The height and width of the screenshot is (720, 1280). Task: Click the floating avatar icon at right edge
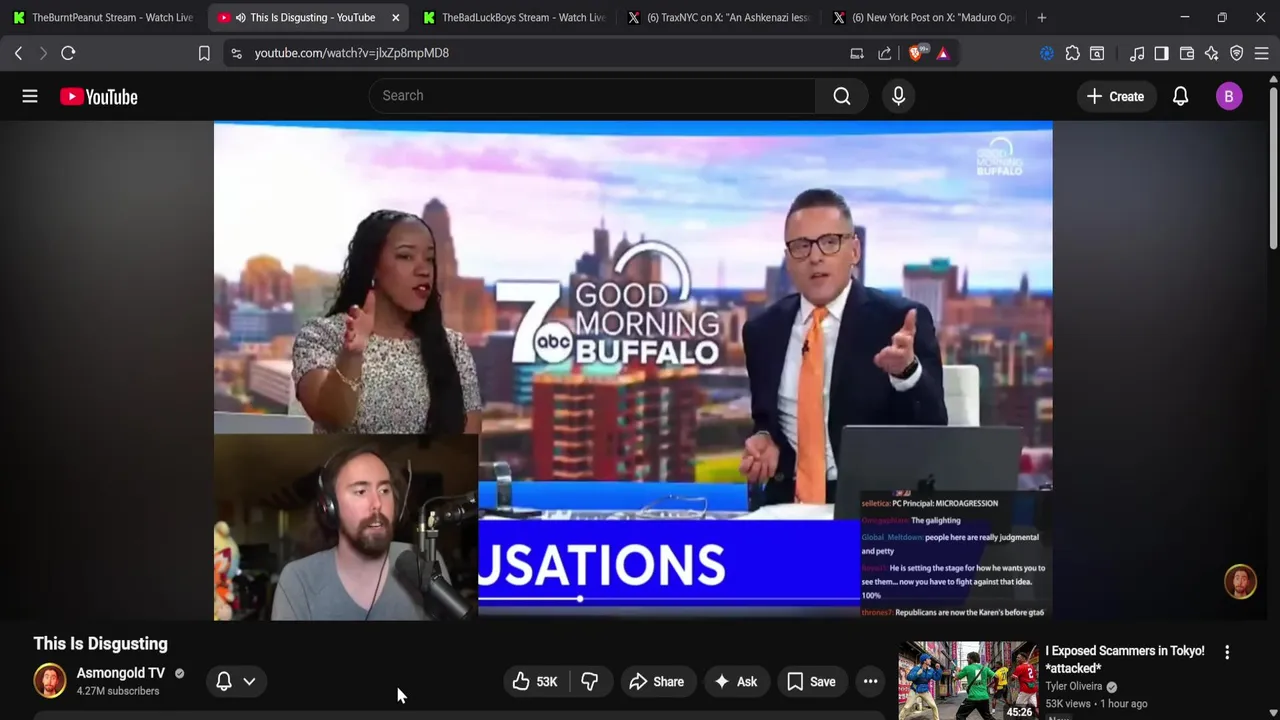point(1240,582)
